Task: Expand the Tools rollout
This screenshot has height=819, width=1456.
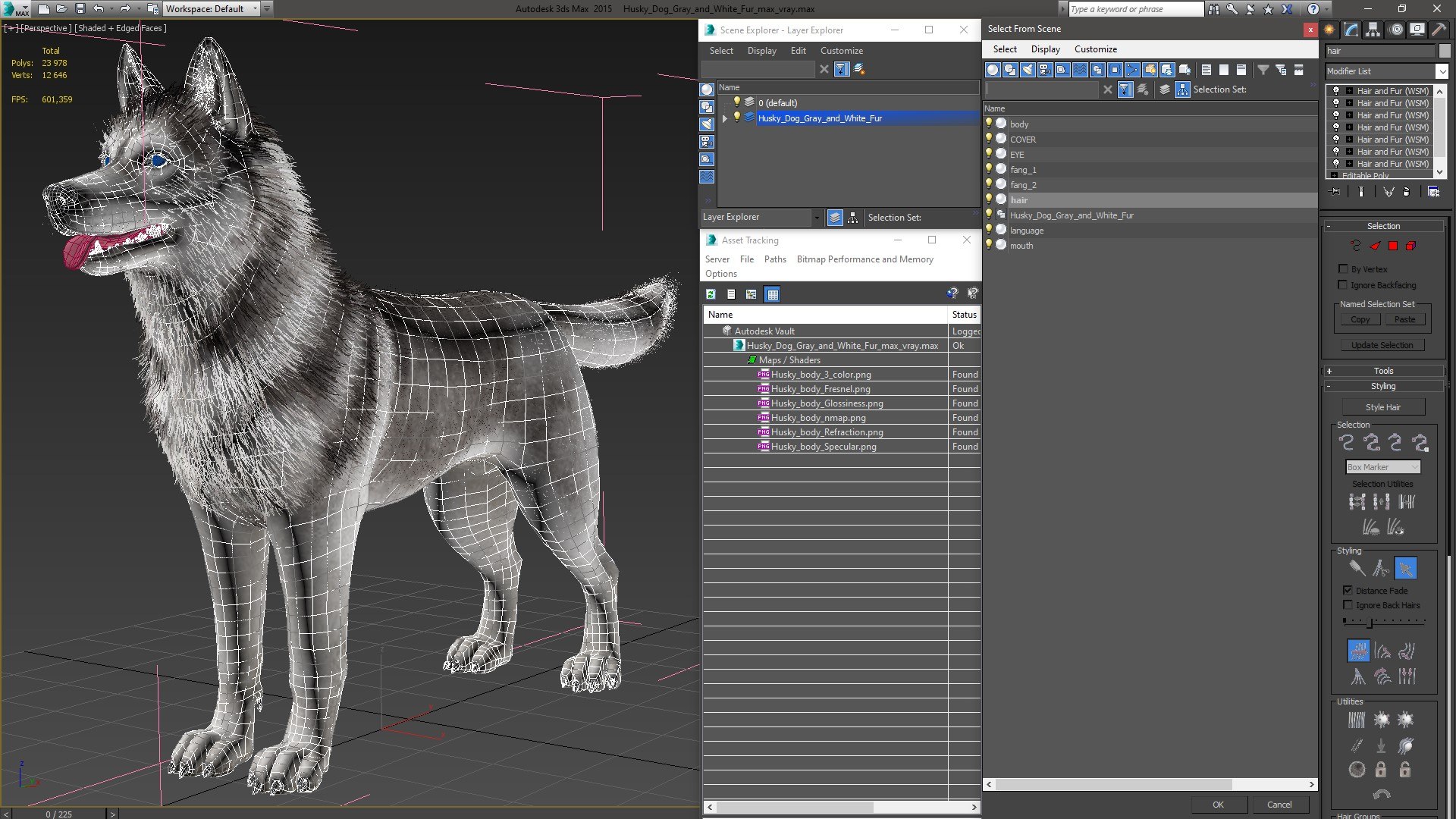Action: pos(1384,371)
